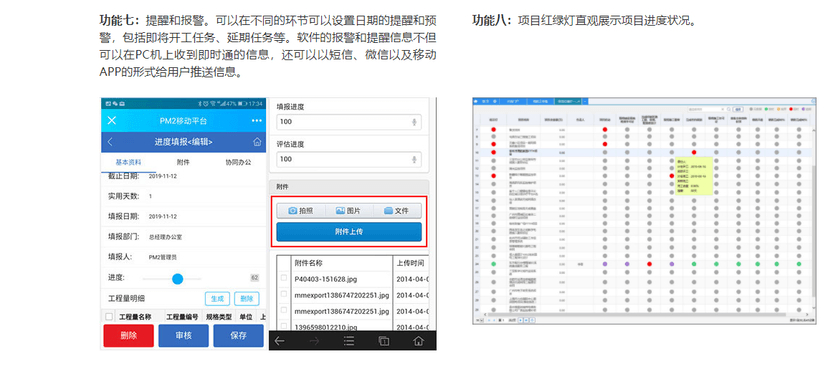The width and height of the screenshot is (828, 379).
Task: Click the 进度 value badge 62
Action: click(255, 278)
